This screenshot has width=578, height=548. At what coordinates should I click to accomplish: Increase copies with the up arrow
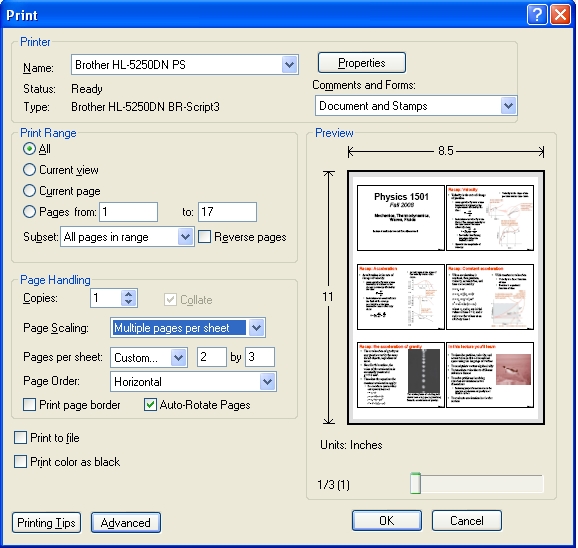pos(128,294)
